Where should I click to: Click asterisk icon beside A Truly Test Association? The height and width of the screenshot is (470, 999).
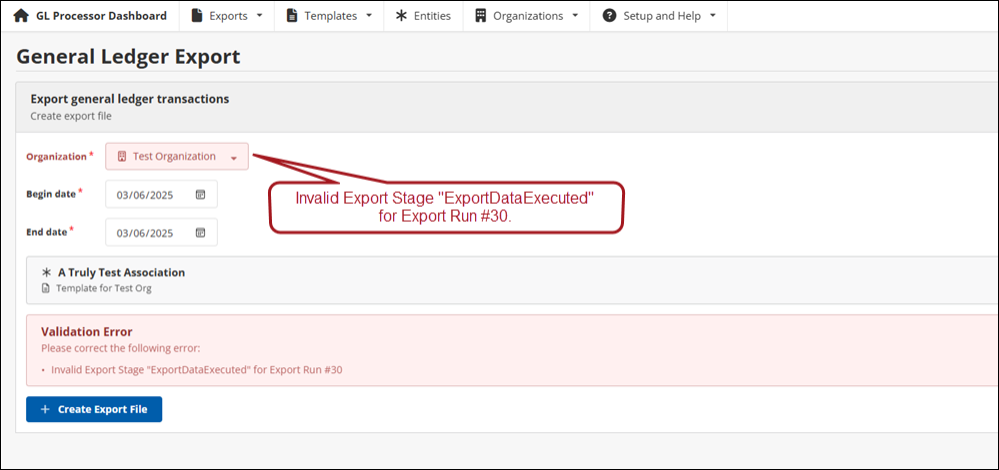[46, 272]
